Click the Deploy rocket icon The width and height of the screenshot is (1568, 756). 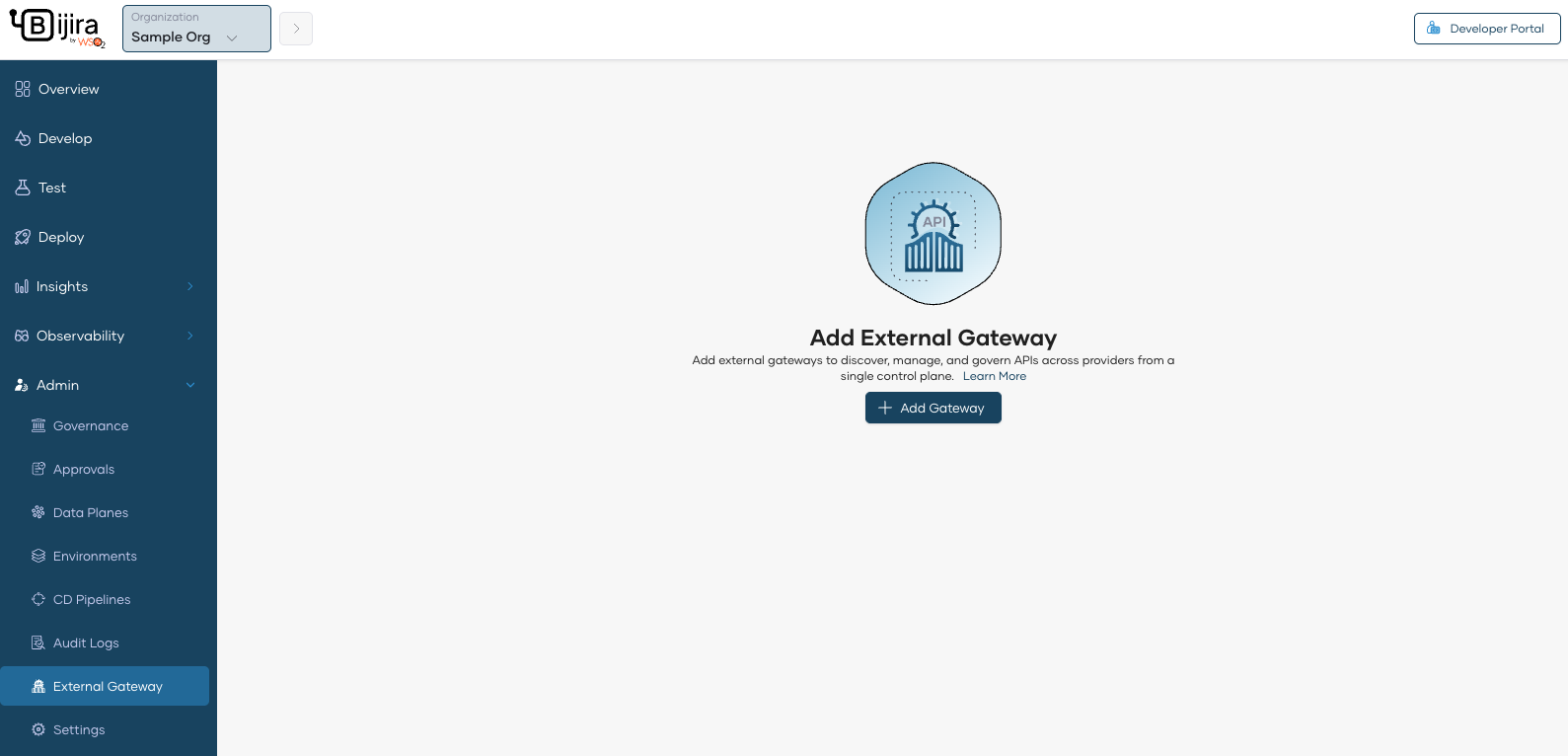pyautogui.click(x=23, y=237)
